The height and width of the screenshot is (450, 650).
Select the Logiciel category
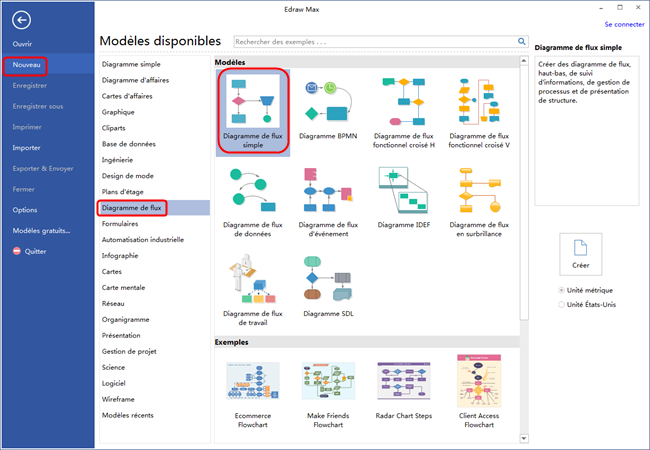pyautogui.click(x=114, y=383)
